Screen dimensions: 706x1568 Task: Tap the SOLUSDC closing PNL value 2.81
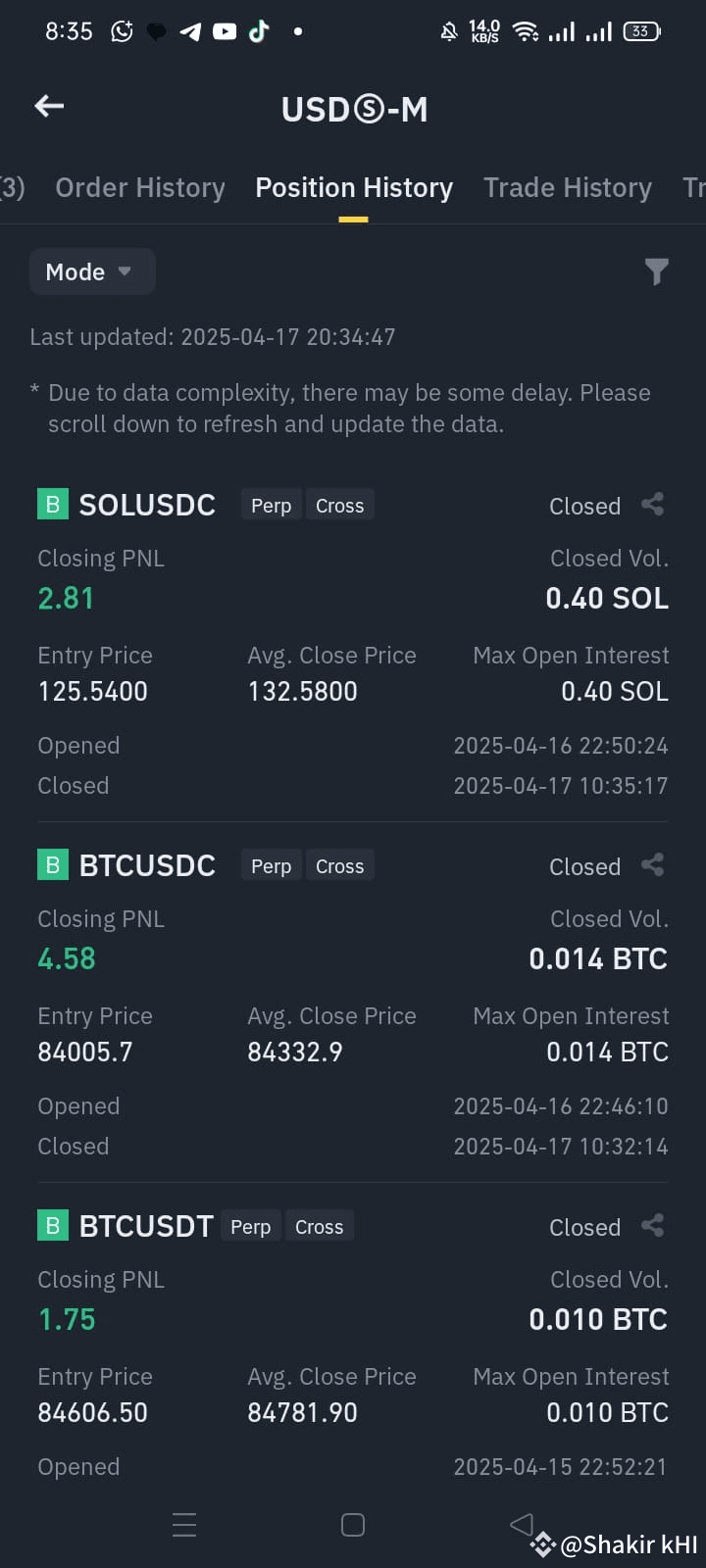pos(66,598)
